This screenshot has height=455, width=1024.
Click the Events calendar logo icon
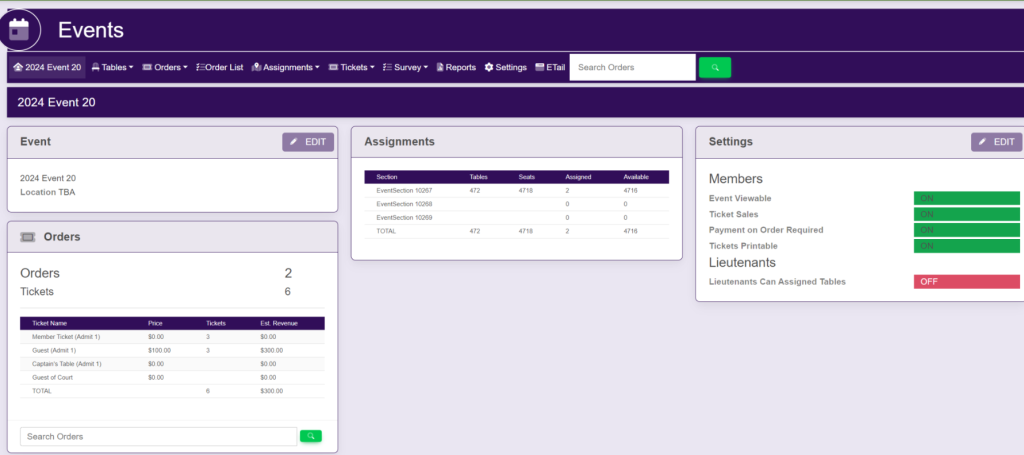tap(22, 30)
